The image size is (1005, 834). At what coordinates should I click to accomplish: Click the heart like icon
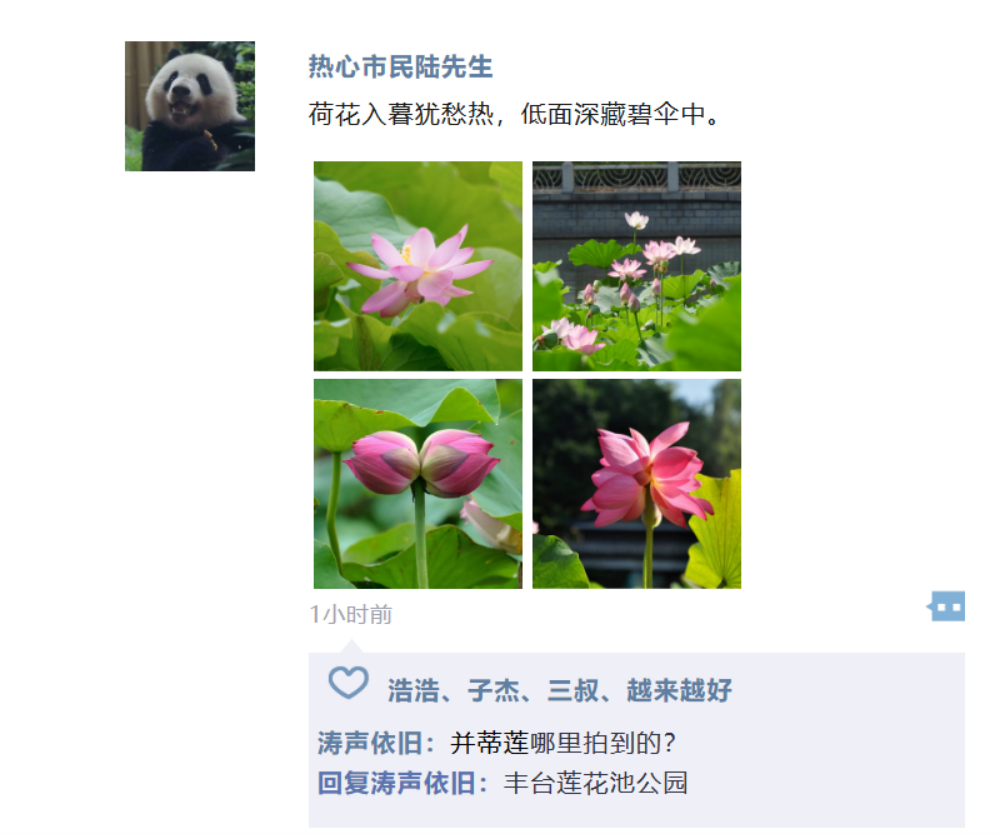coord(349,682)
